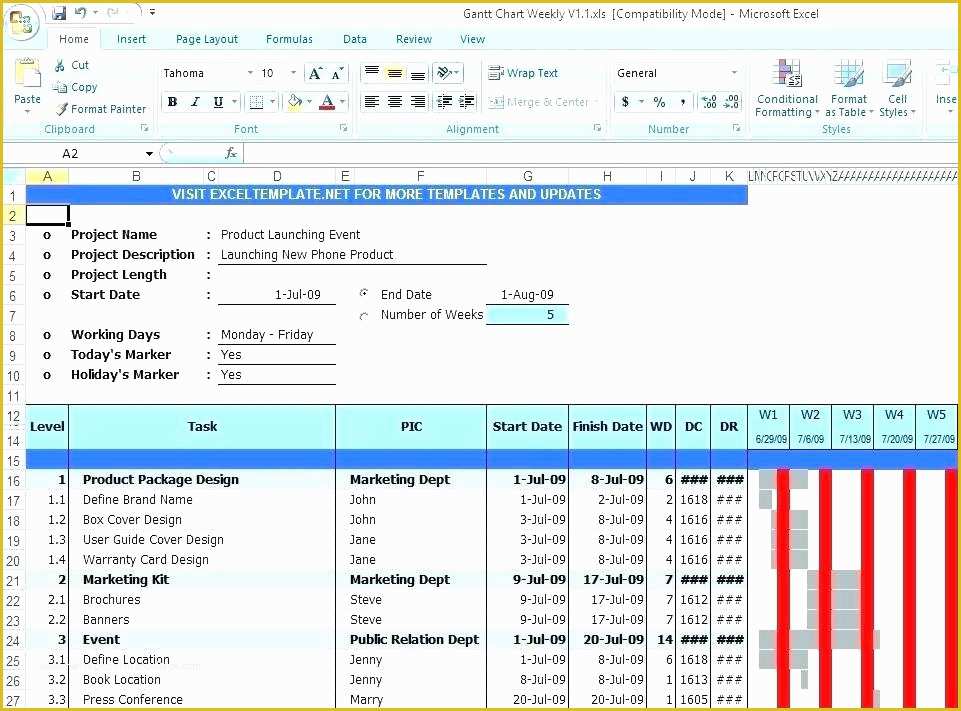Select the Number of Weeks radio button
The height and width of the screenshot is (711, 961).
(364, 315)
